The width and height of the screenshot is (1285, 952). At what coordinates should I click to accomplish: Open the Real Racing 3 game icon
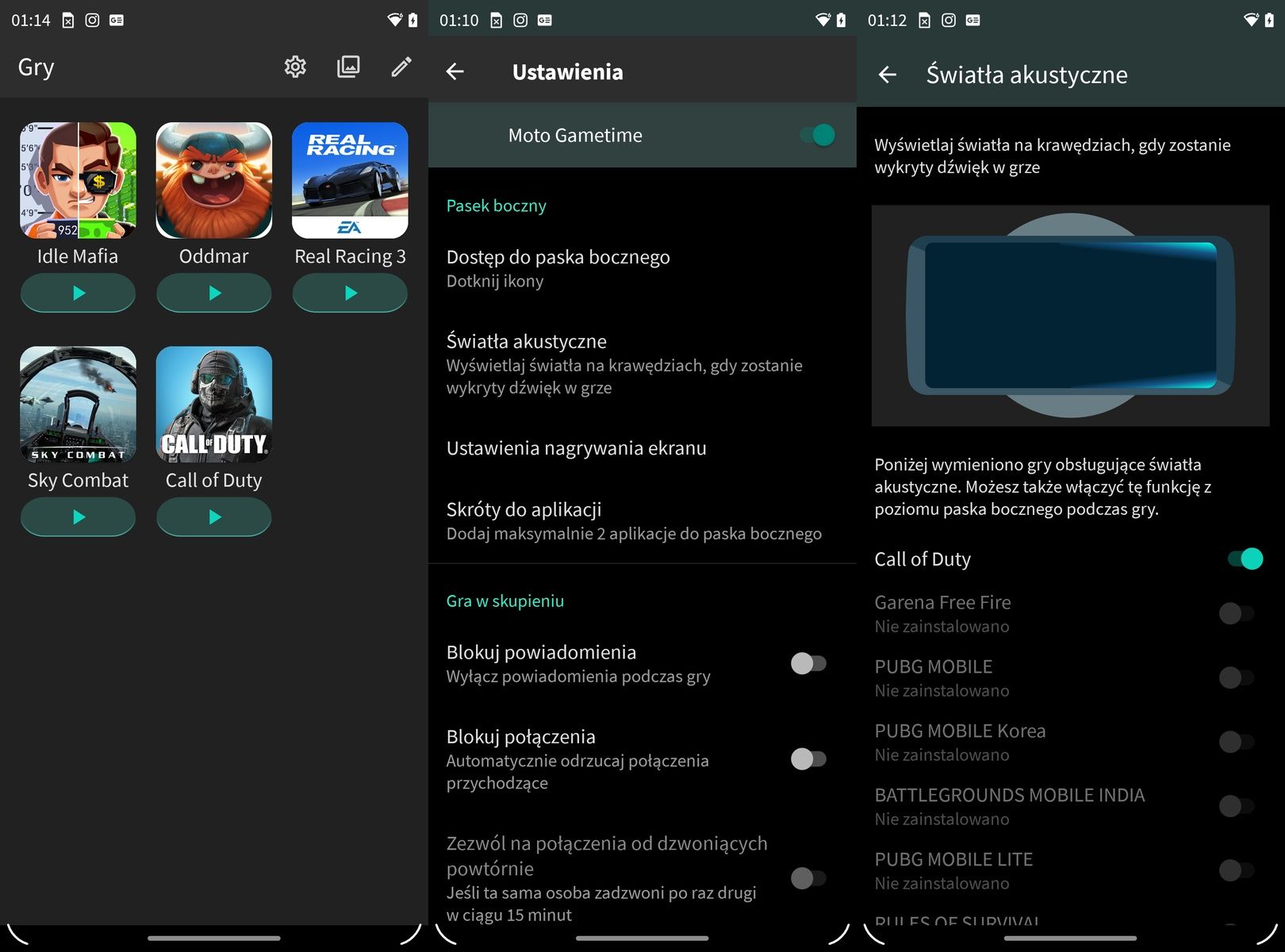tap(350, 180)
